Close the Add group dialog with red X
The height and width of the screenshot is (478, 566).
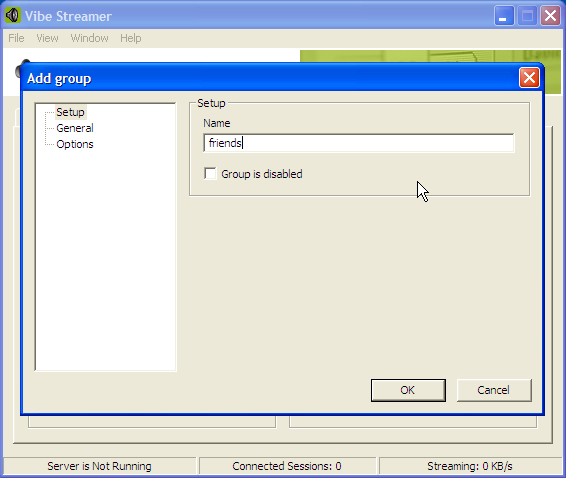coord(529,78)
